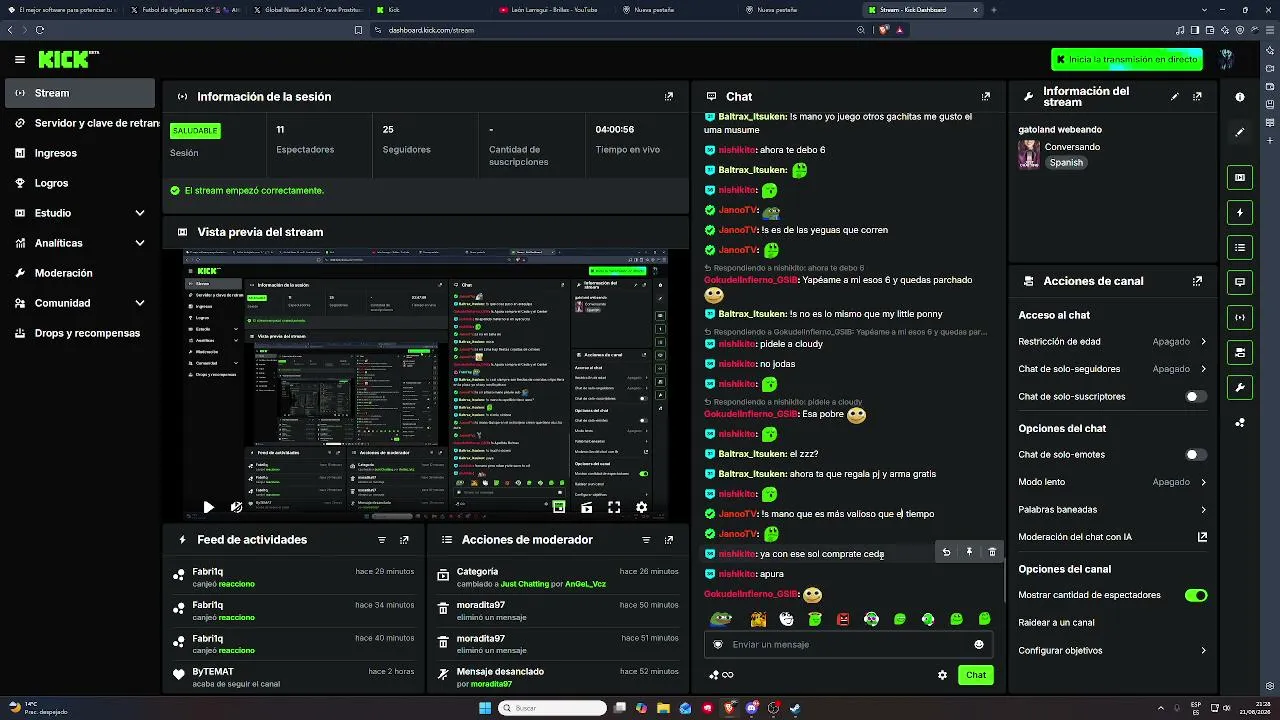
Task: Click Raidear a un canal
Action: coord(1056,623)
